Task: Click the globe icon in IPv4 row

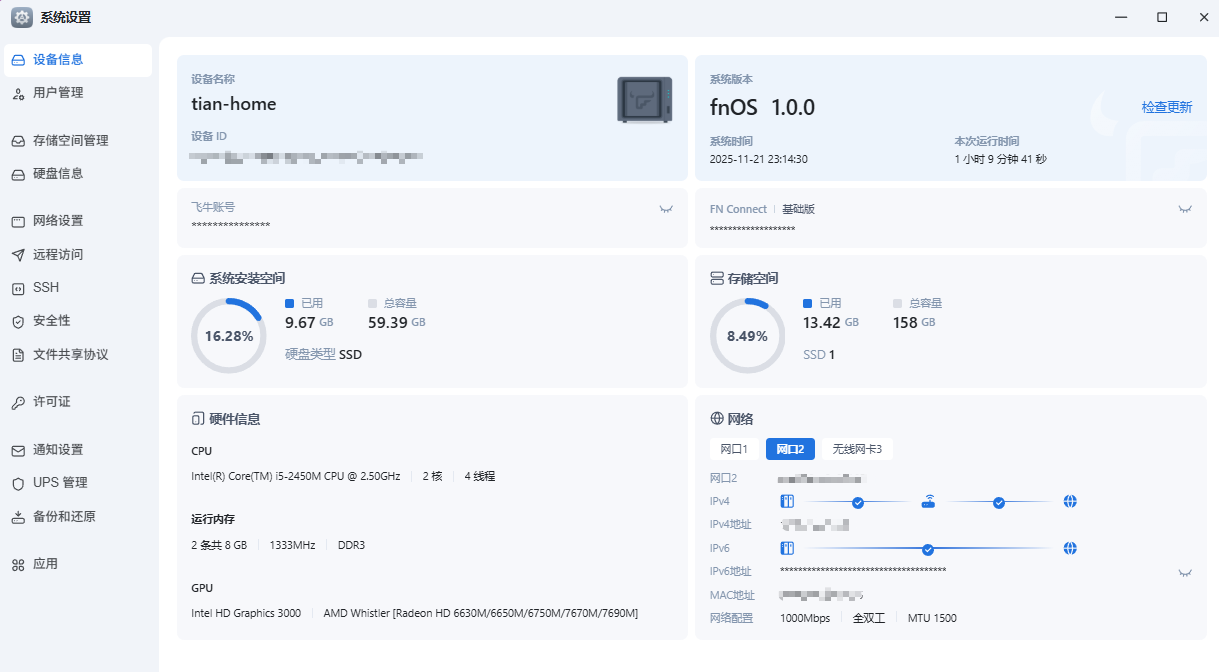Action: (1070, 502)
